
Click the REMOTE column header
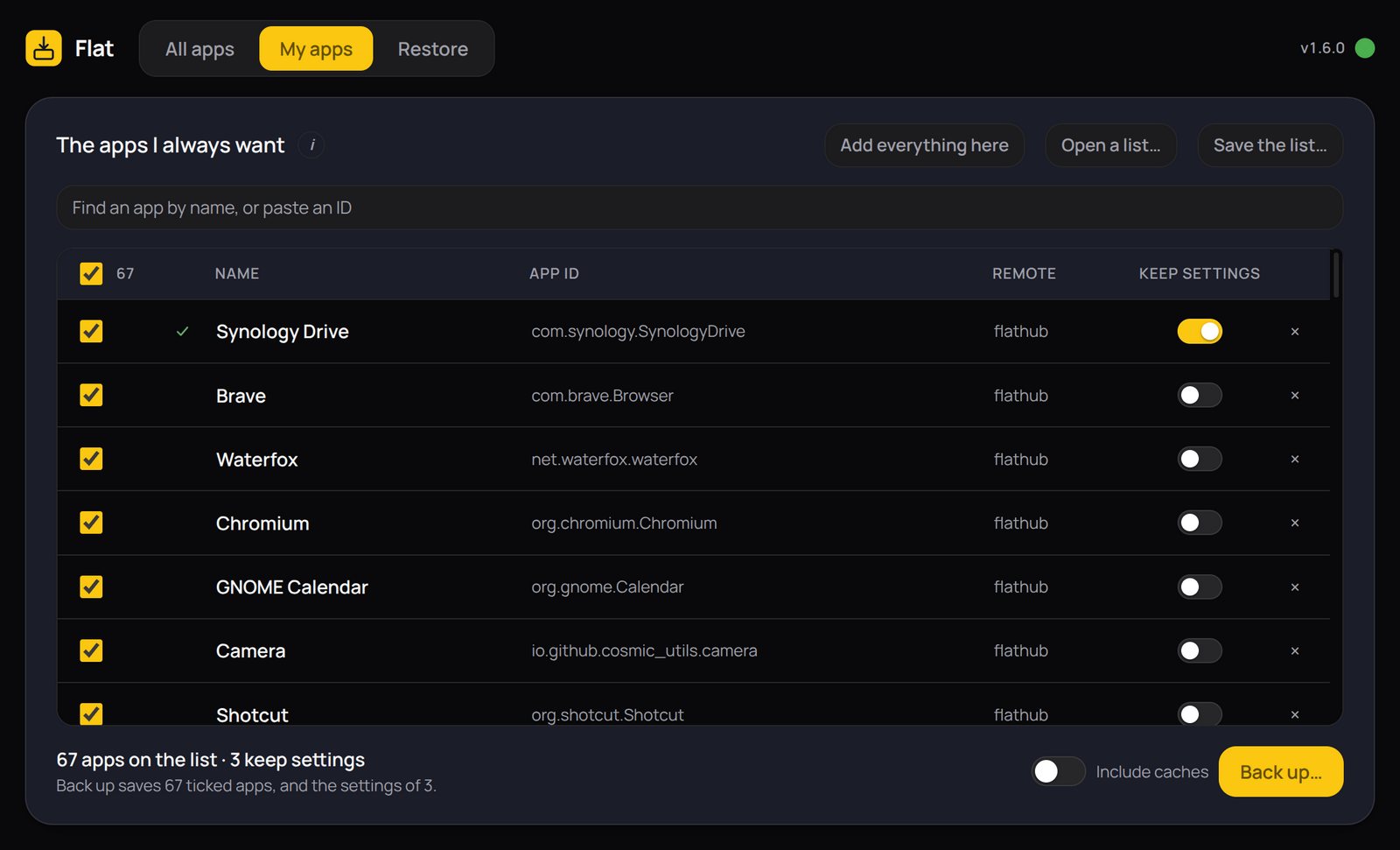point(1024,274)
